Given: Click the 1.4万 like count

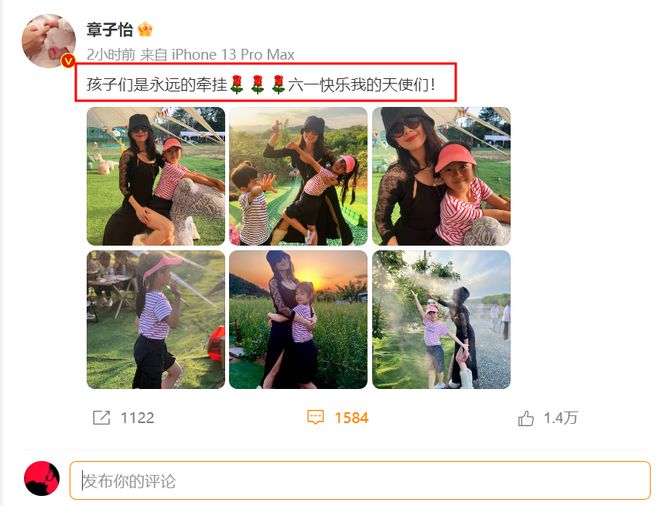Looking at the screenshot, I should [561, 418].
